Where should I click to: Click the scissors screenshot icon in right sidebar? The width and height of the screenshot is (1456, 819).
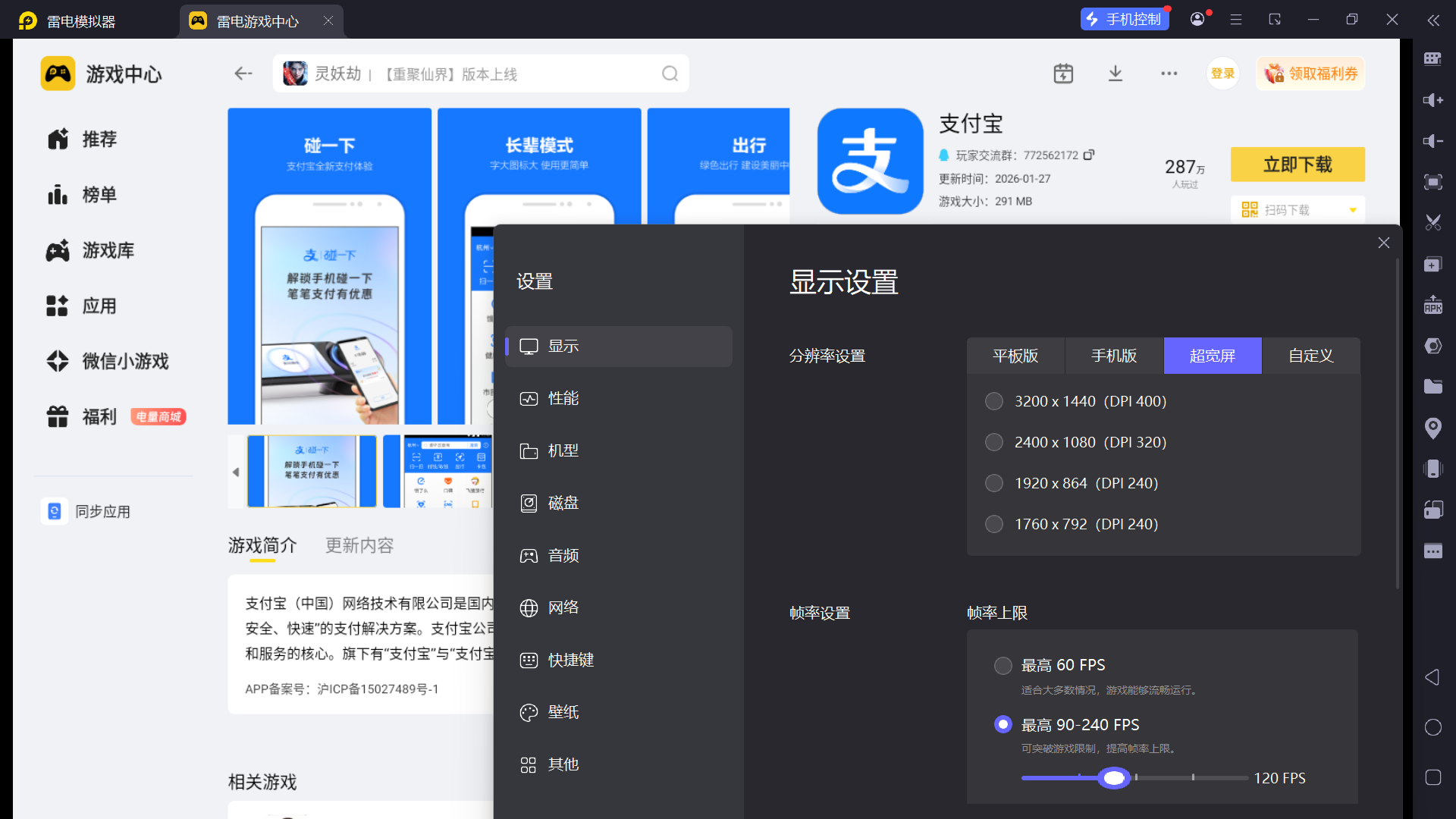point(1432,223)
